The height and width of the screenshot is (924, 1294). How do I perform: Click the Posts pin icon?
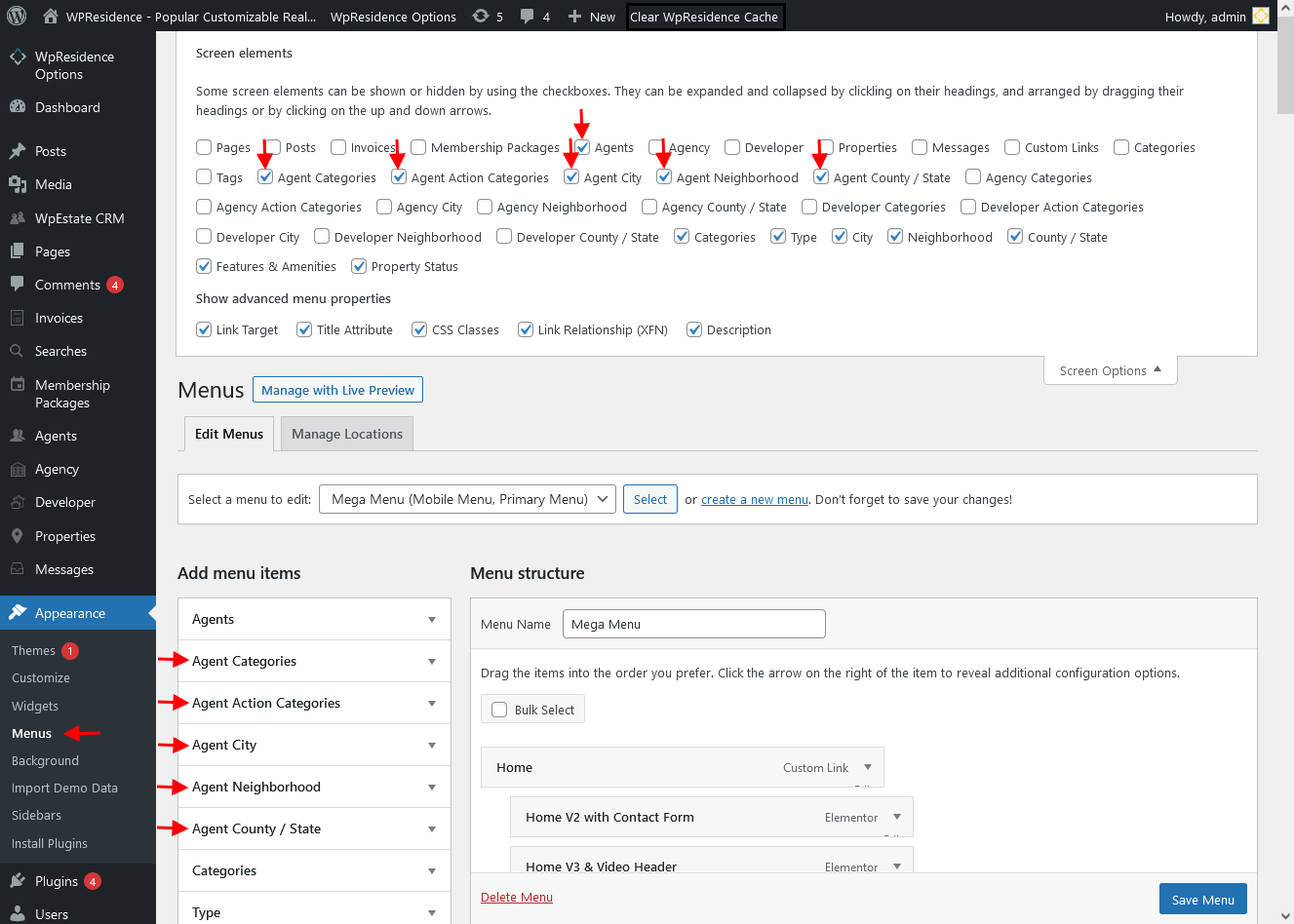18,151
